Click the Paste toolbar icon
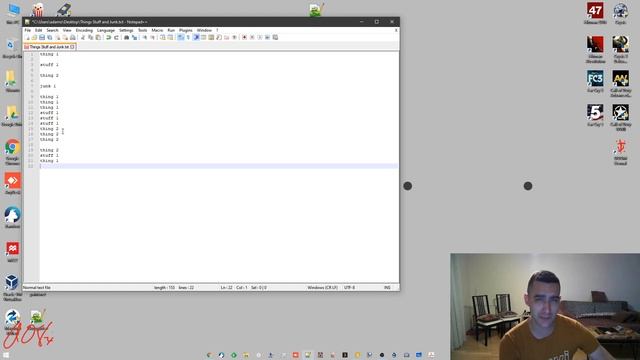The height and width of the screenshot is (360, 640). click(x=98, y=37)
